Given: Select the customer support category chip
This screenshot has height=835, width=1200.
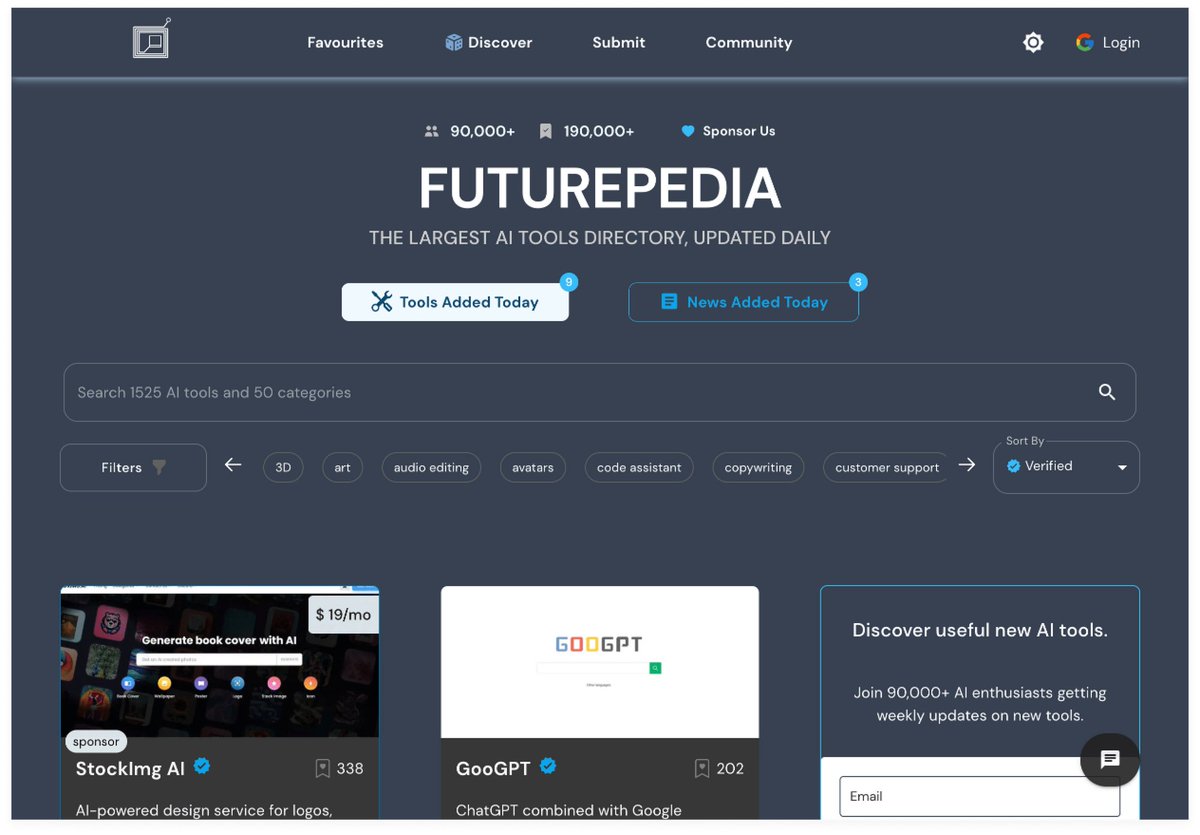Looking at the screenshot, I should (x=886, y=467).
